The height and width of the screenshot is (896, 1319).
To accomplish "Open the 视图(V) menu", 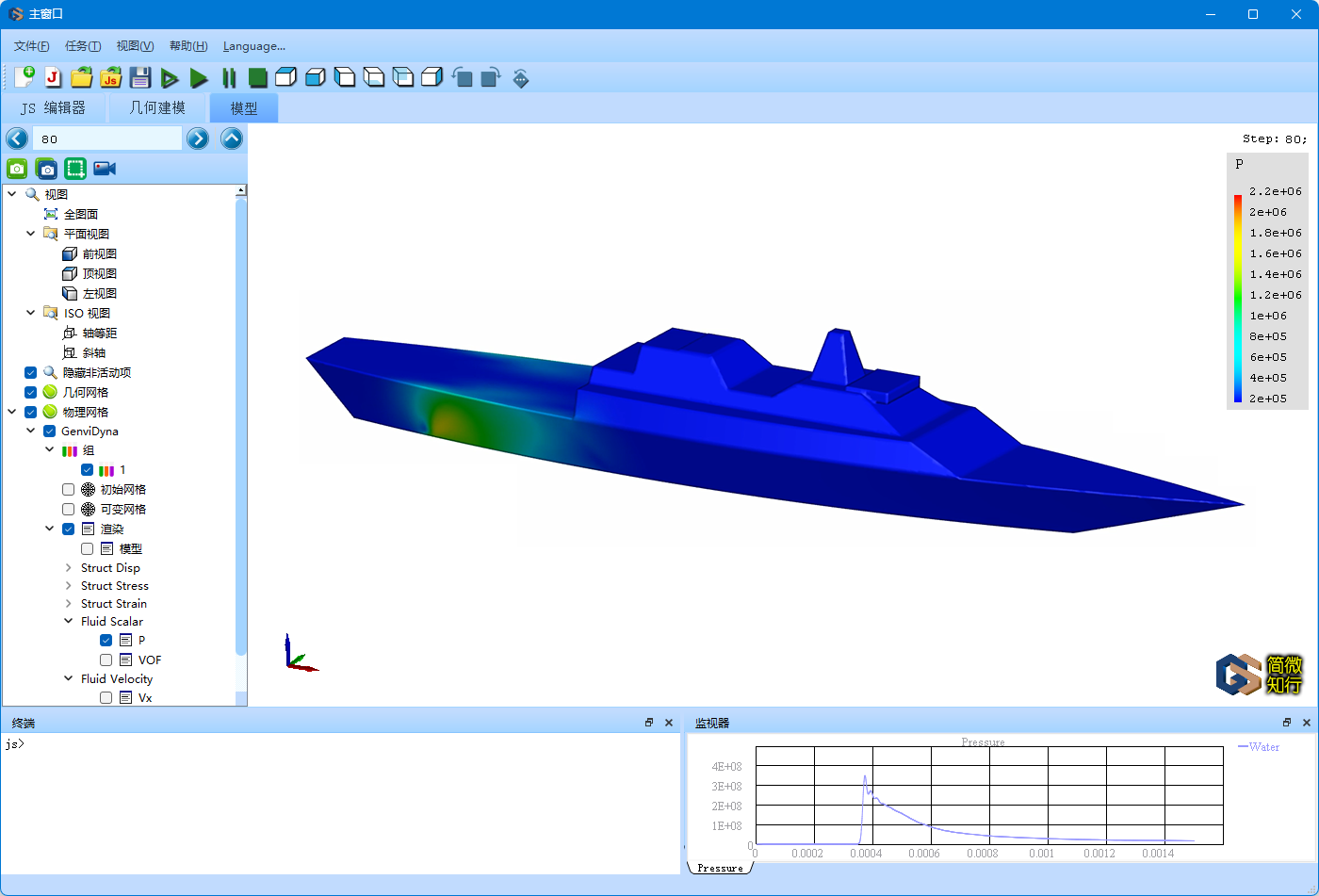I will click(135, 46).
